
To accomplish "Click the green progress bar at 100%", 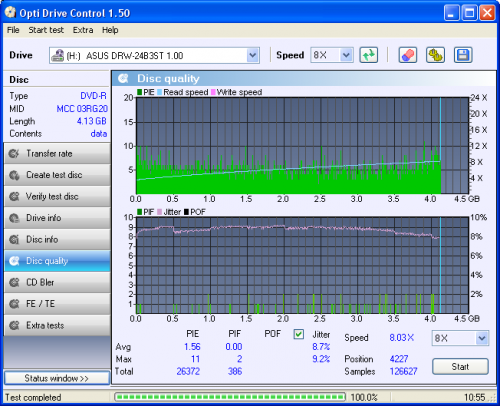I will tap(230, 397).
